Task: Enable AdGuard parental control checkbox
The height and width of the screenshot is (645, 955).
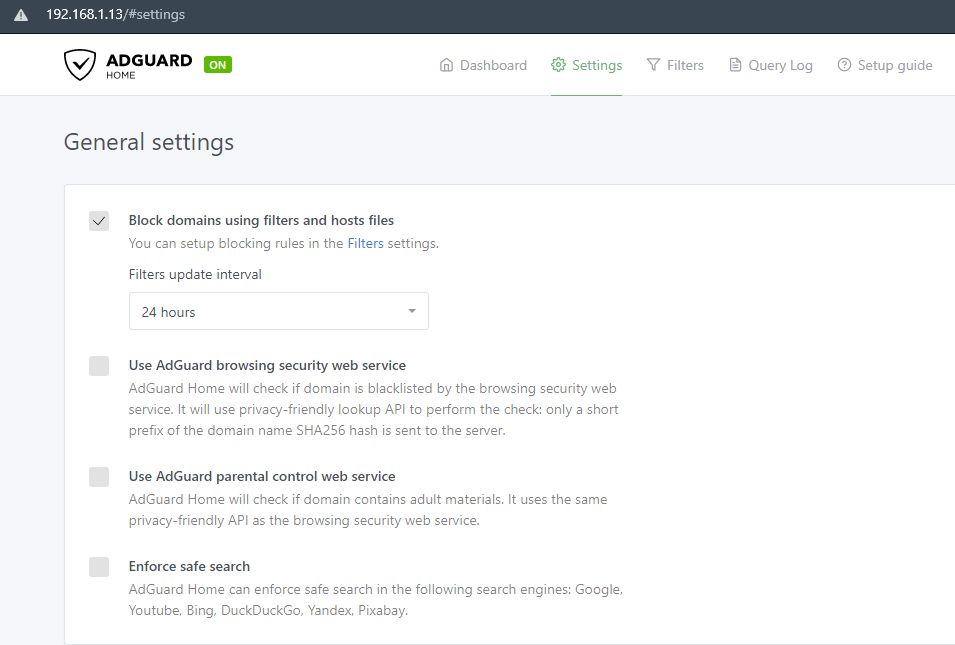Action: 99,476
